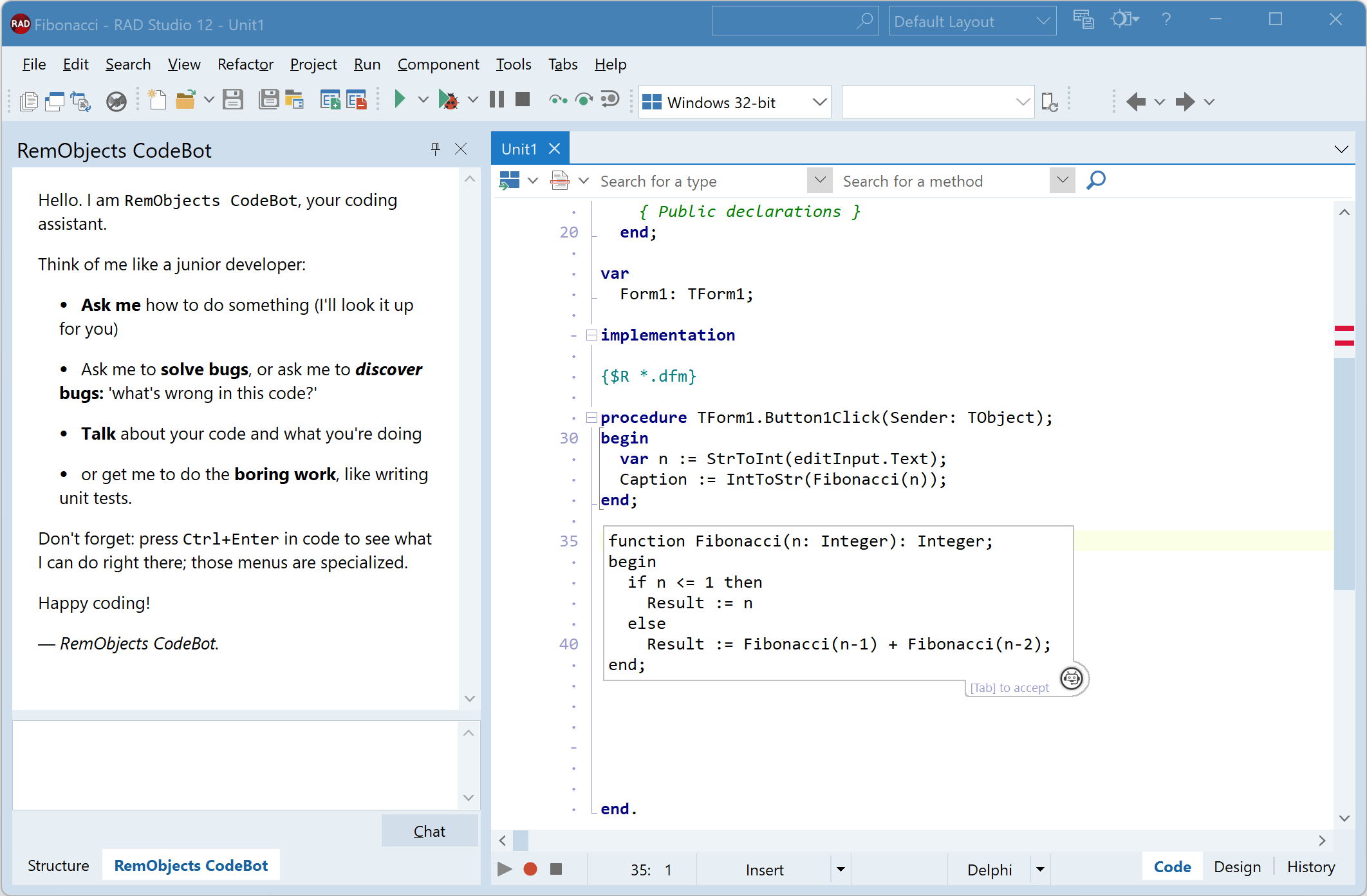Click the Step Over debug icon

(584, 100)
